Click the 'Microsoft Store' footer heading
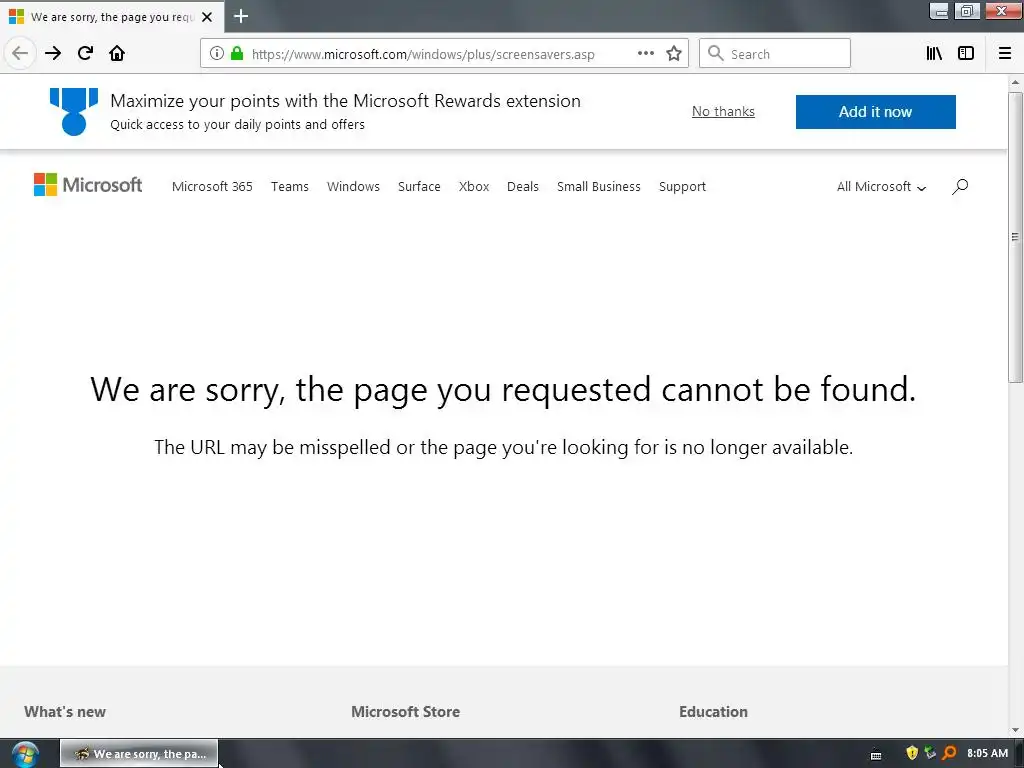 tap(406, 712)
